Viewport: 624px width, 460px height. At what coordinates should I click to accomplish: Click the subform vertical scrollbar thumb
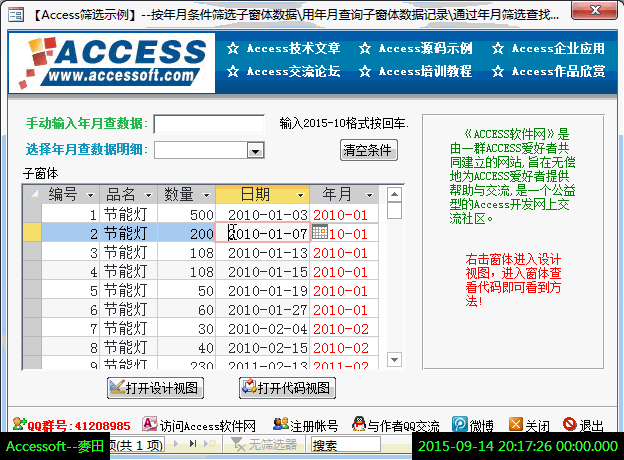tap(394, 211)
